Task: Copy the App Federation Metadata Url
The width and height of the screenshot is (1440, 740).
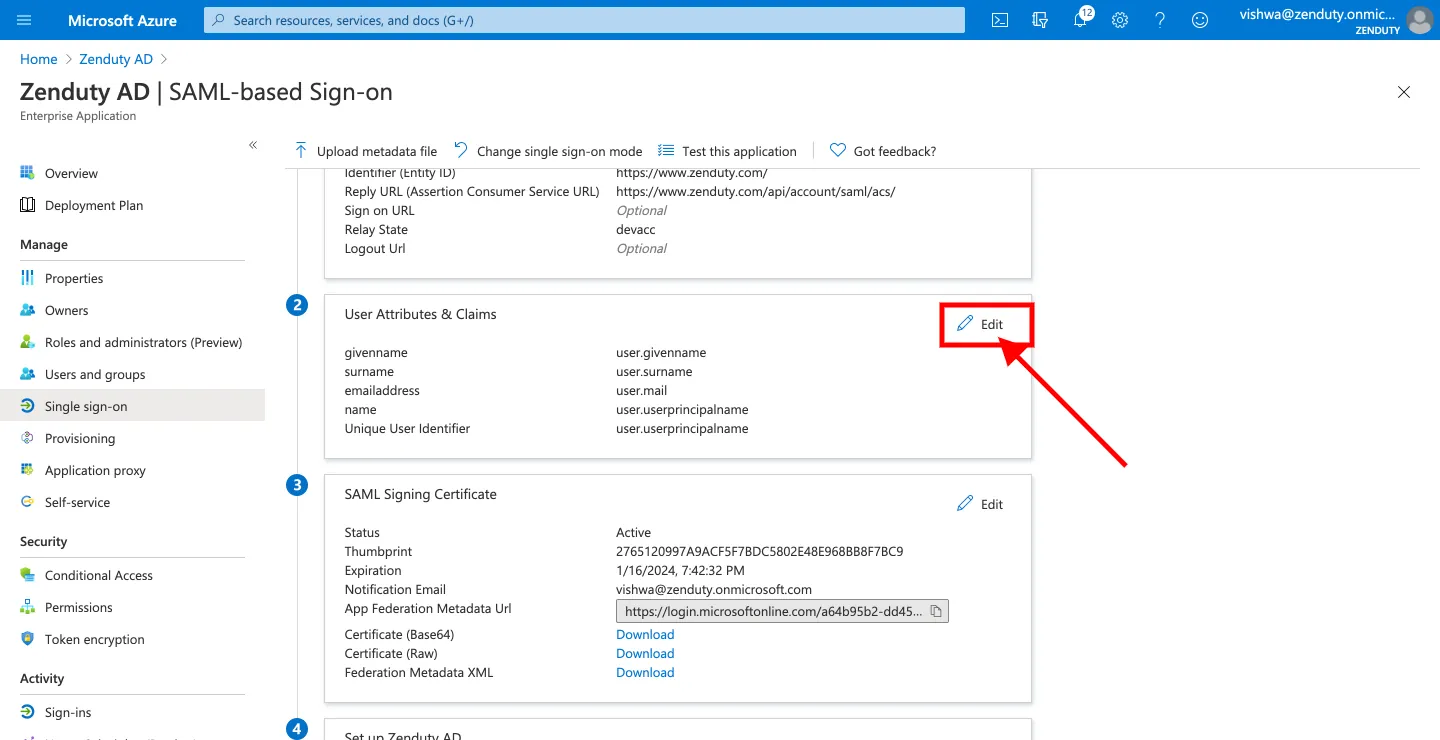Action: coord(936,611)
